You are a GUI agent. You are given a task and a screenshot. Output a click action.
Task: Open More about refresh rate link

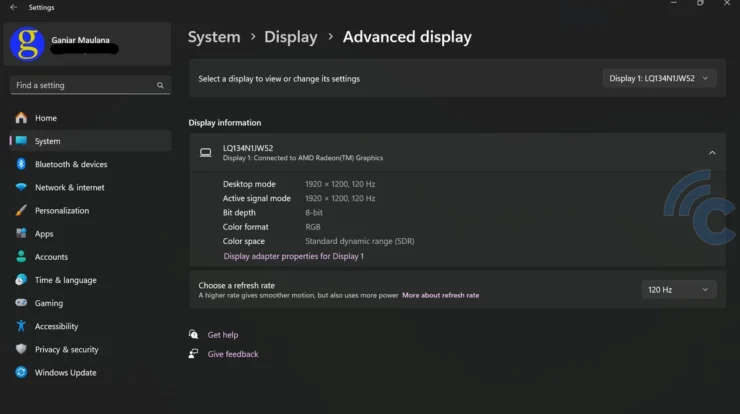[x=440, y=295]
